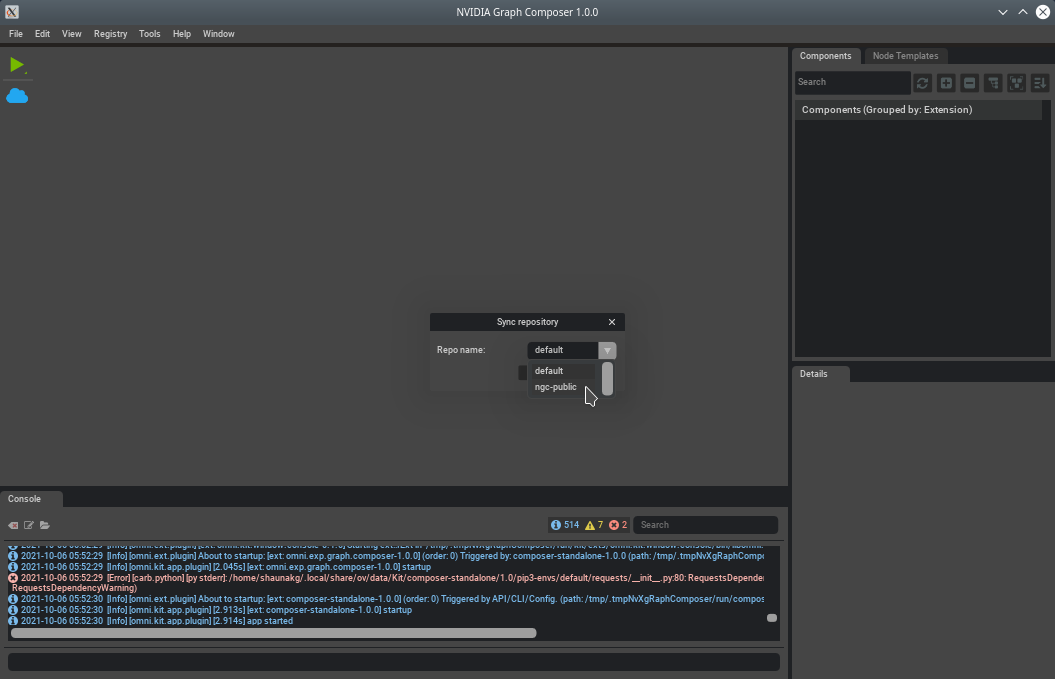The height and width of the screenshot is (679, 1055).
Task: Click the blue cloud icon
Action: [17, 96]
